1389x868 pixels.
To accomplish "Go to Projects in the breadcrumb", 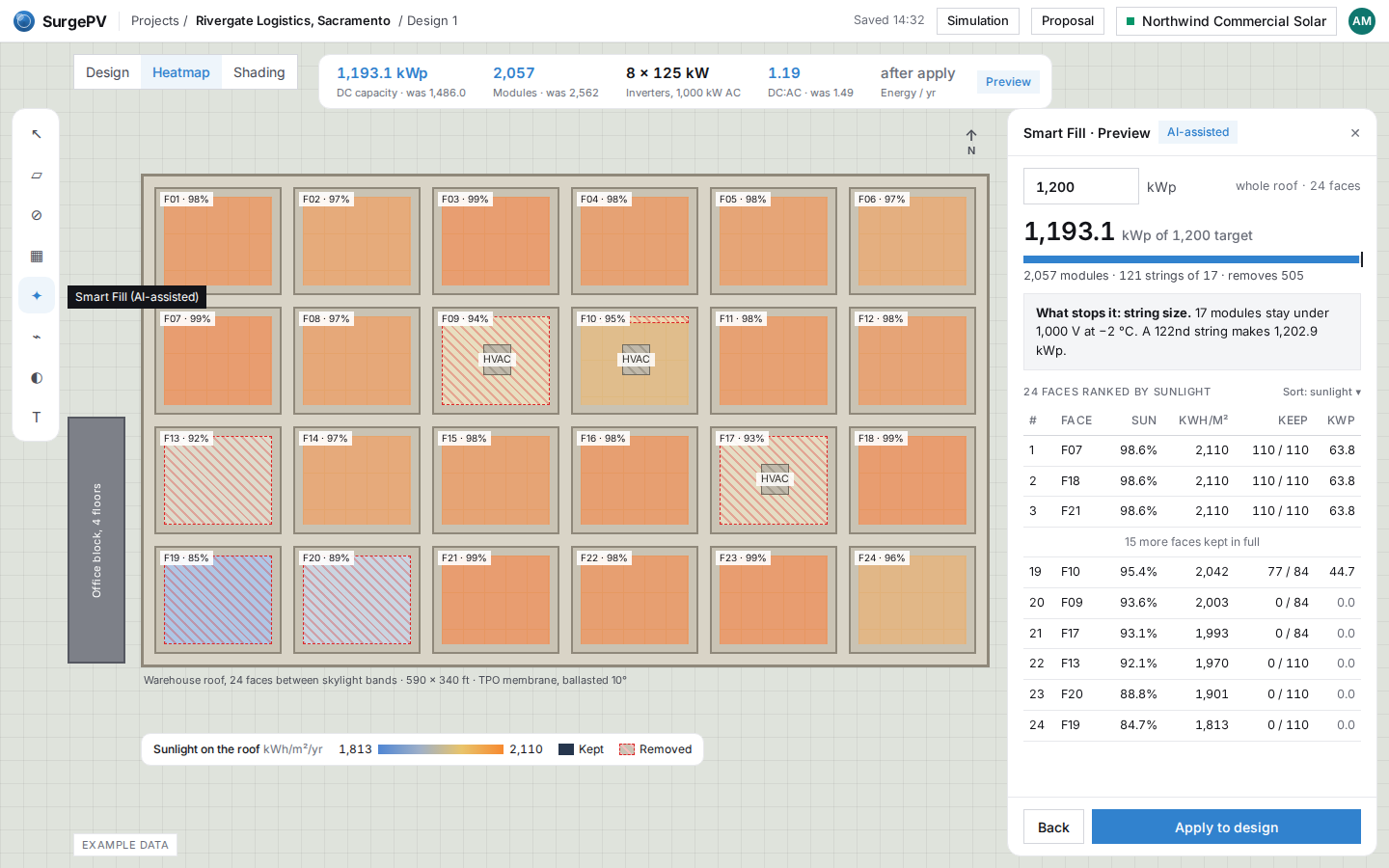I will coord(155,20).
